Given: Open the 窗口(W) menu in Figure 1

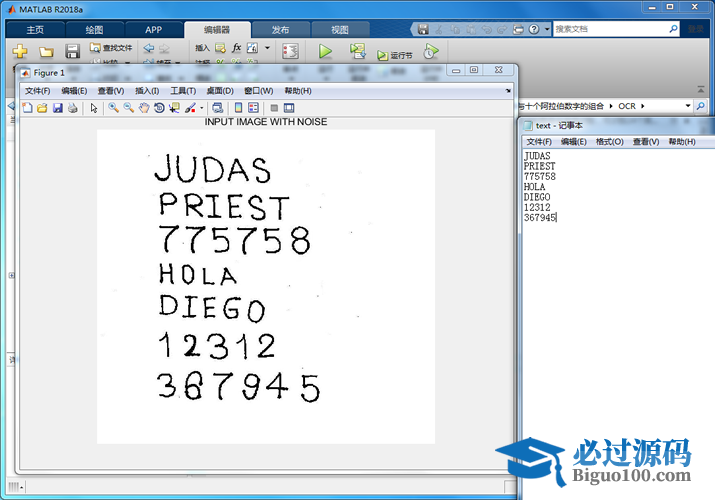Looking at the screenshot, I should pos(259,91).
